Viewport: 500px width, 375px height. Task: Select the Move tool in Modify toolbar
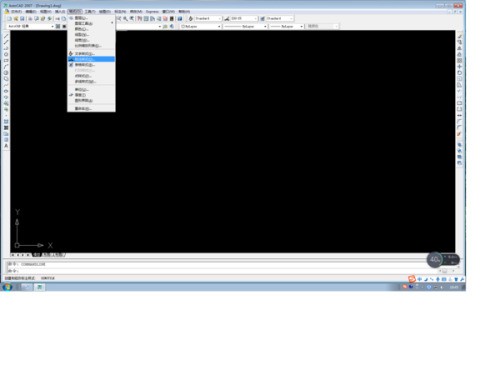pos(460,66)
